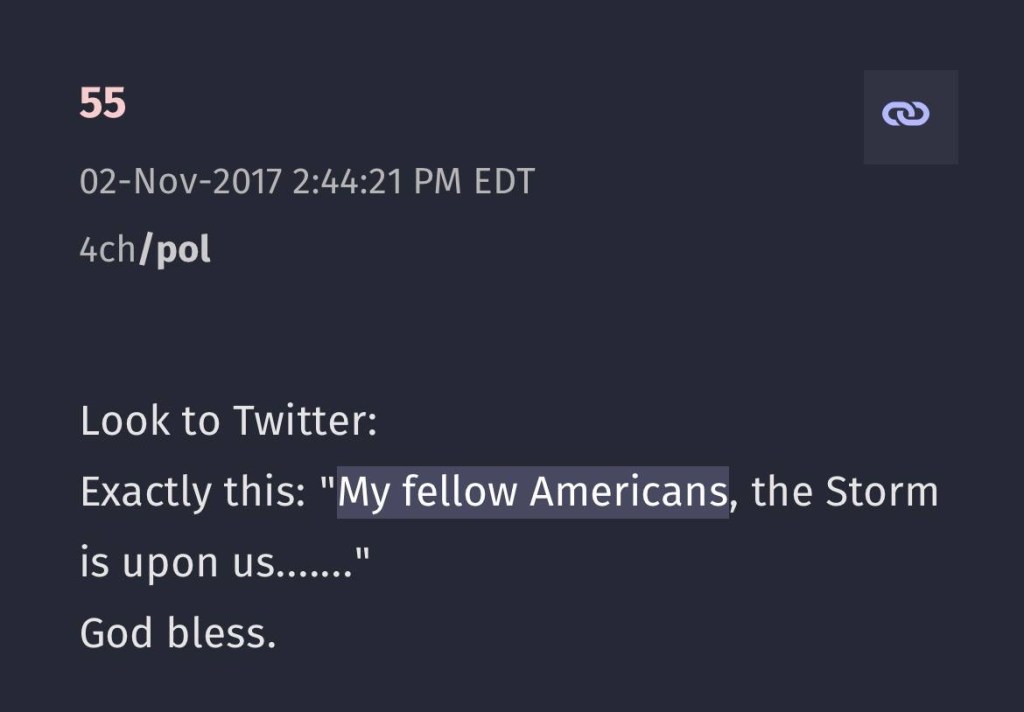Click the word "Americans" in the highlight
Screen dimensions: 1024x712
(x=627, y=492)
